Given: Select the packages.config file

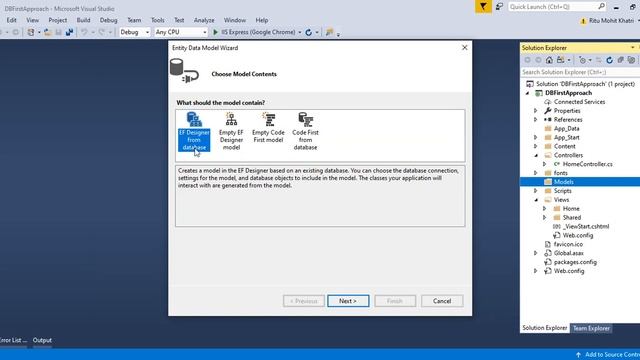Looking at the screenshot, I should (x=575, y=262).
